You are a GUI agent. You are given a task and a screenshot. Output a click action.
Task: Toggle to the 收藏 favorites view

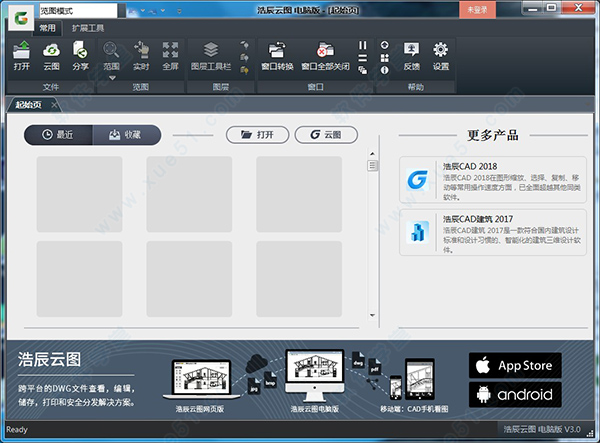126,135
